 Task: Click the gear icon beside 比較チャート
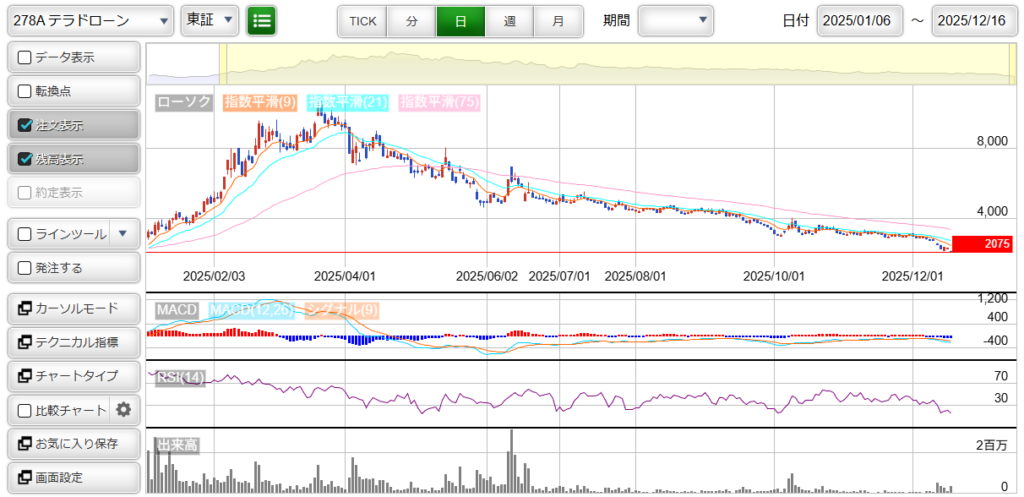click(x=124, y=409)
